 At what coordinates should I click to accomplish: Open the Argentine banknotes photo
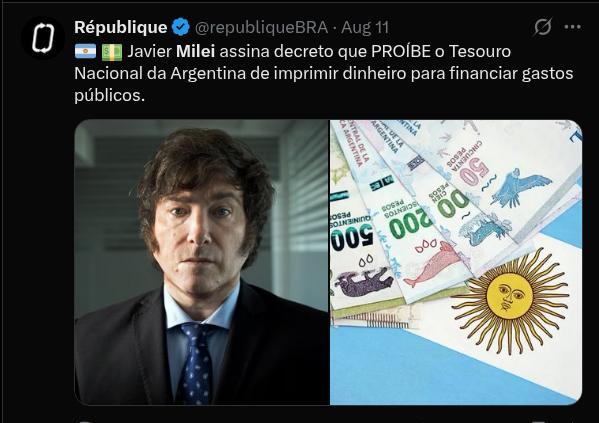456,262
